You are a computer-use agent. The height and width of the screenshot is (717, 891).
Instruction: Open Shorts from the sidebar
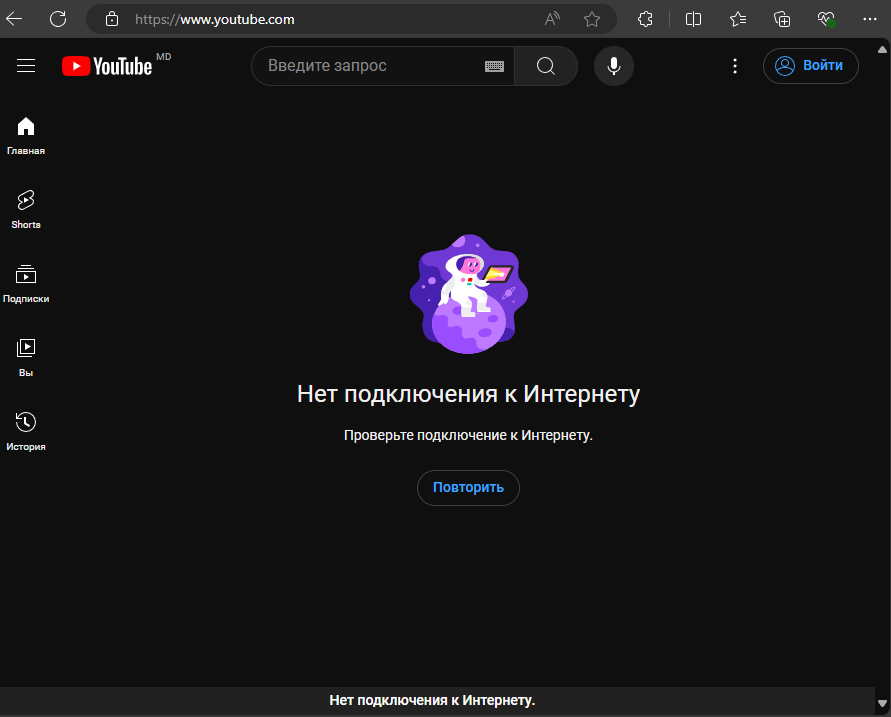click(26, 210)
